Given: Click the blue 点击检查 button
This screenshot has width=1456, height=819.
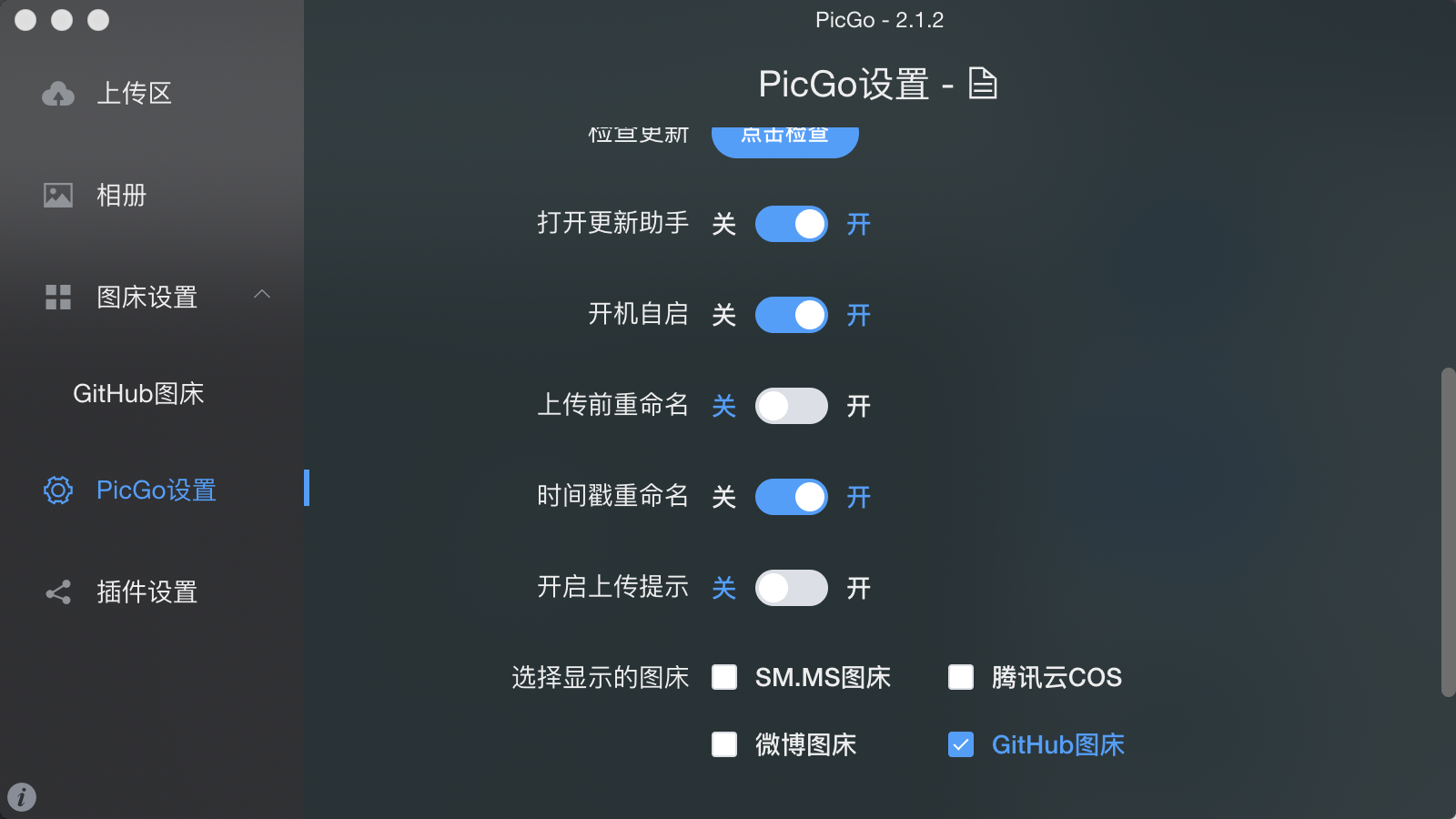Looking at the screenshot, I should (785, 142).
